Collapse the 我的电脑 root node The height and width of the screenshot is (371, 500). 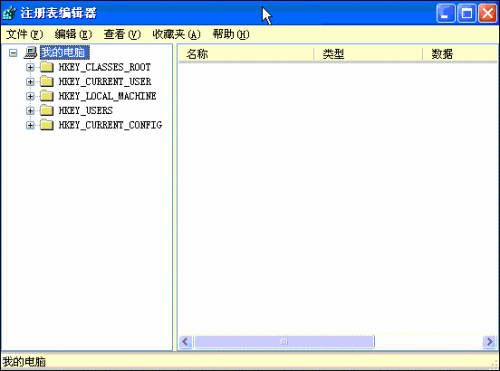[x=13, y=53]
